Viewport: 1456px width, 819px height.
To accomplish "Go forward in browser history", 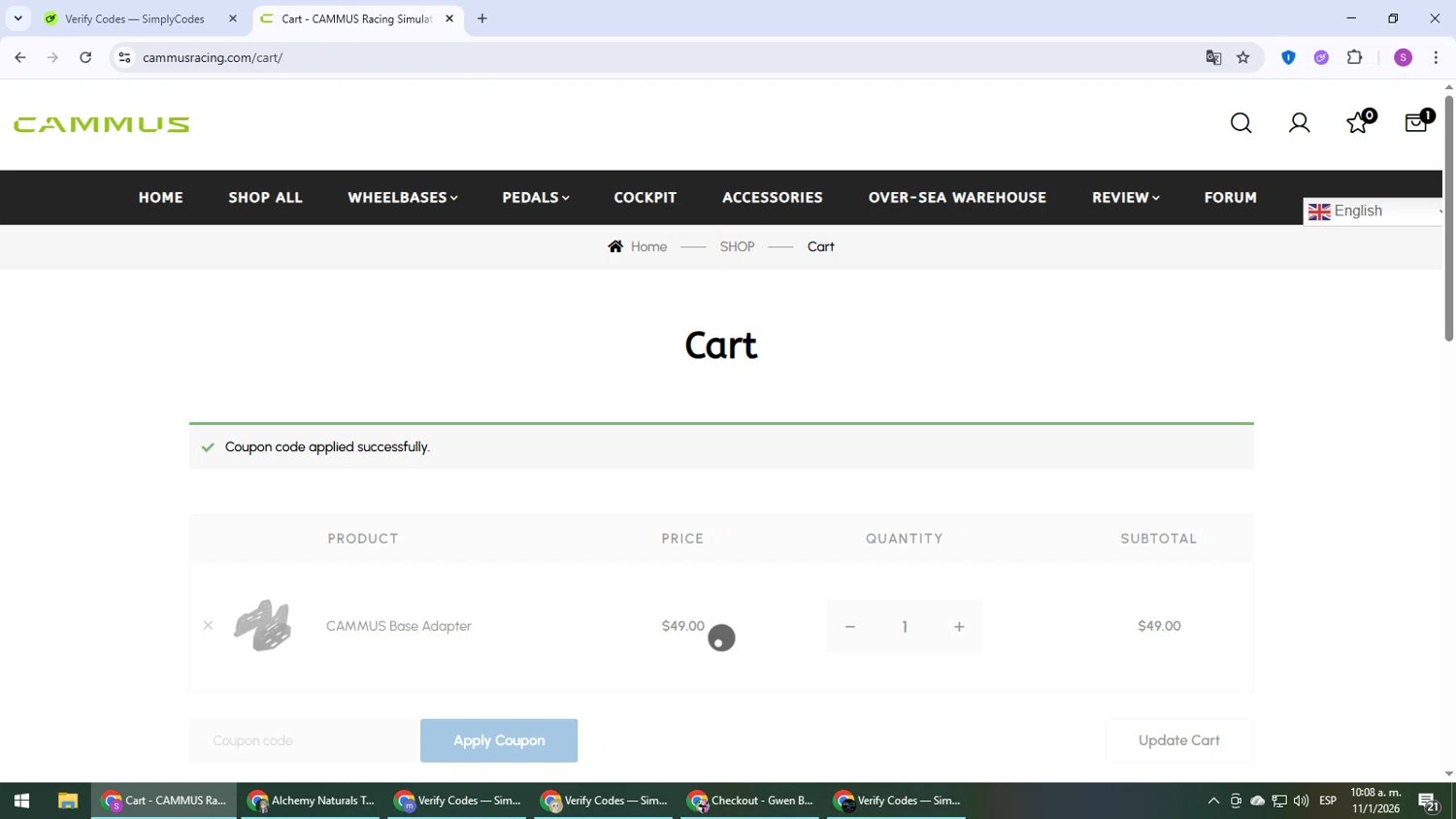I will (x=52, y=57).
